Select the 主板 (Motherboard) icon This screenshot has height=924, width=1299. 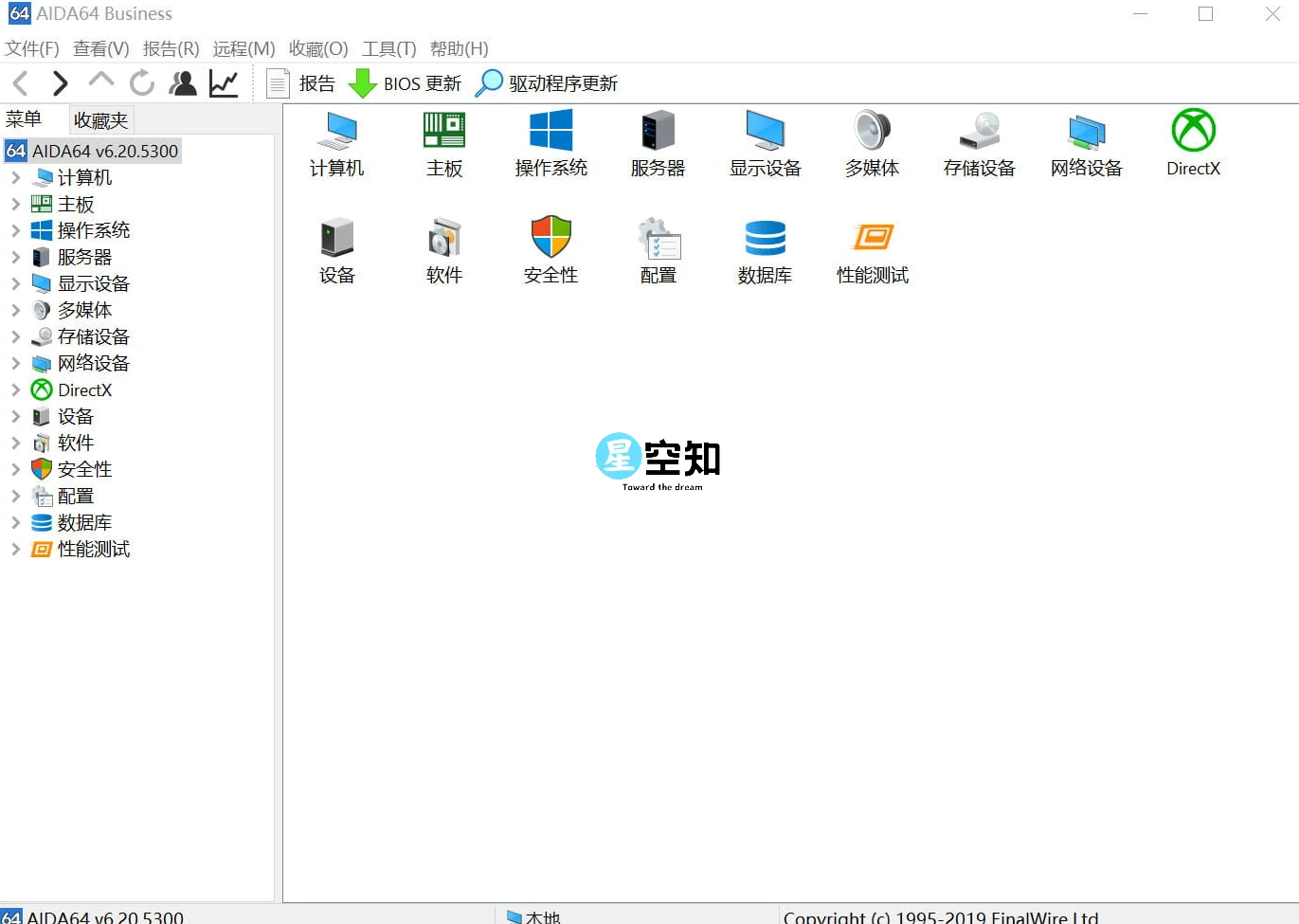(444, 144)
